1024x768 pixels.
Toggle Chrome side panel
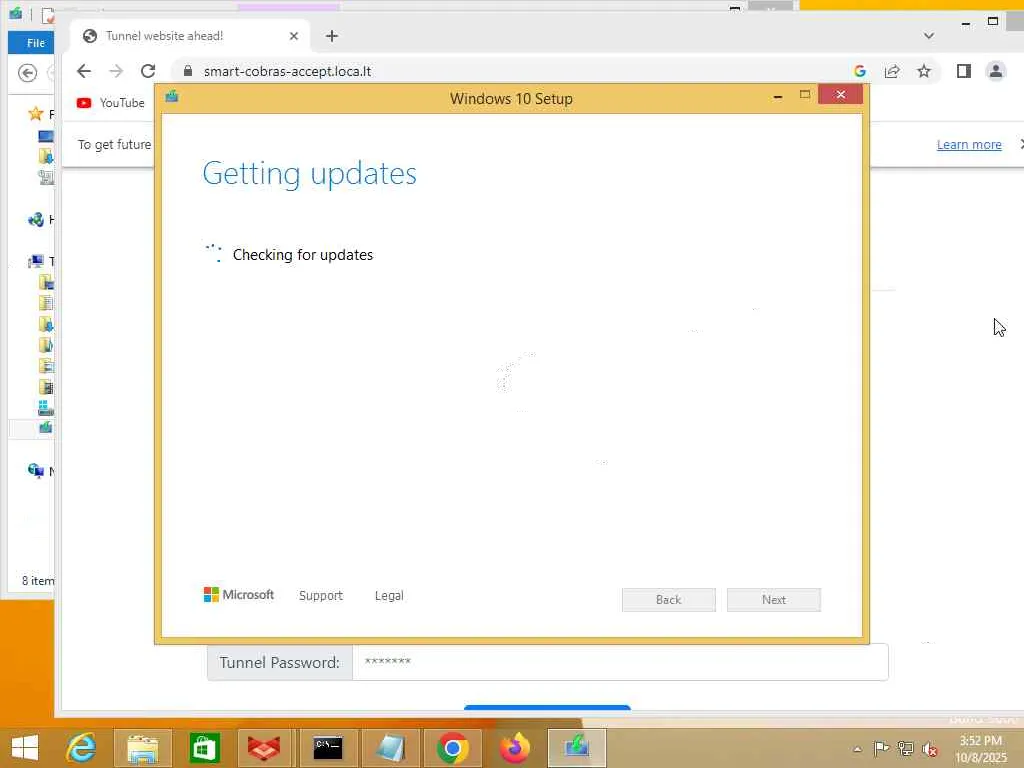tap(964, 71)
